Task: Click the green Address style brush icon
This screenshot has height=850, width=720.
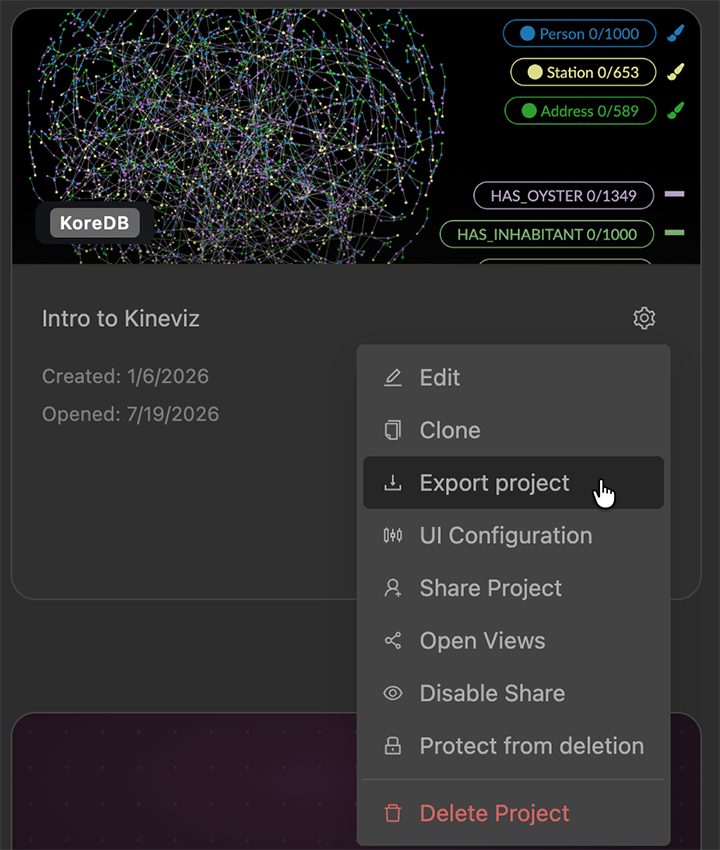Action: (x=676, y=111)
